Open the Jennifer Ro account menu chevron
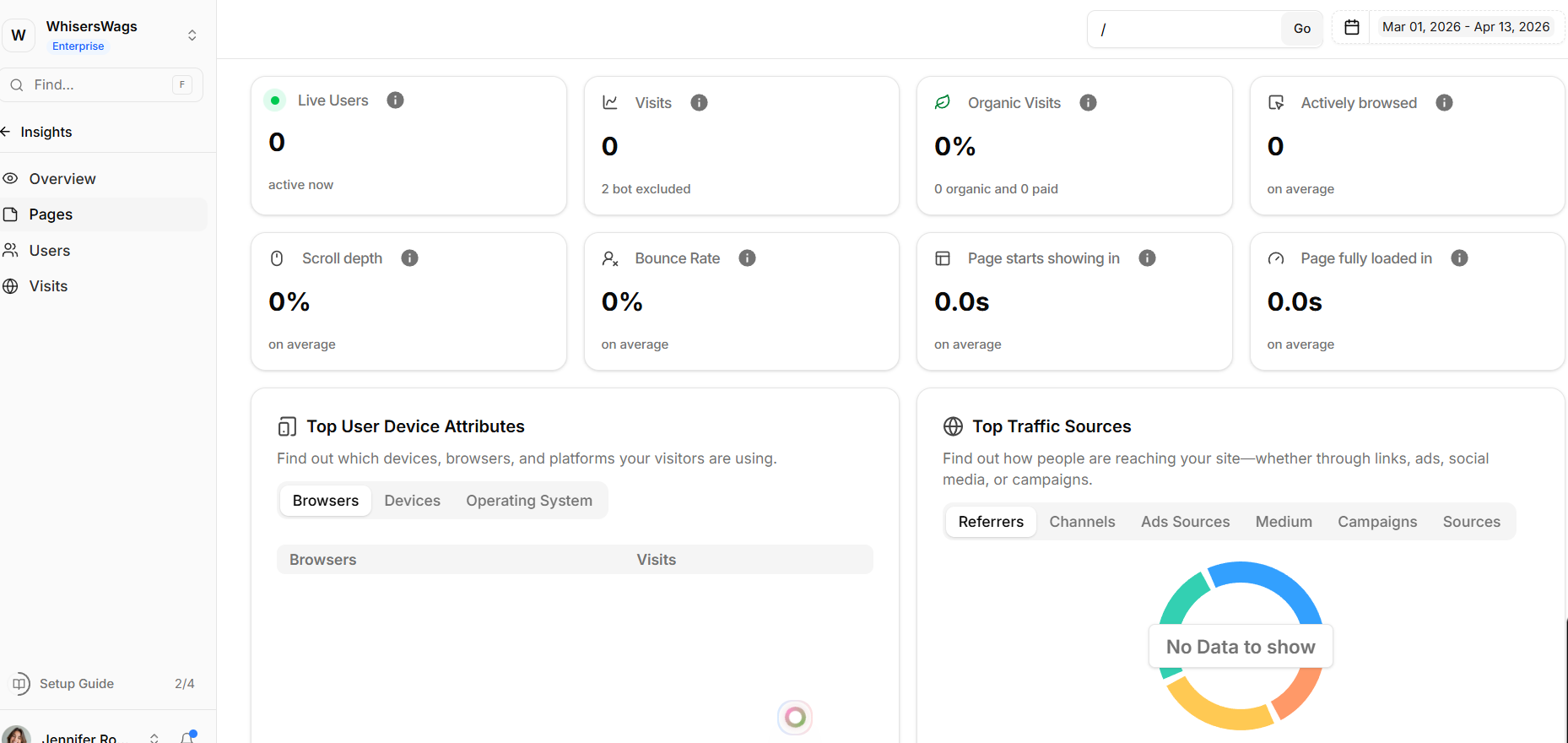The width and height of the screenshot is (1568, 743). [154, 737]
